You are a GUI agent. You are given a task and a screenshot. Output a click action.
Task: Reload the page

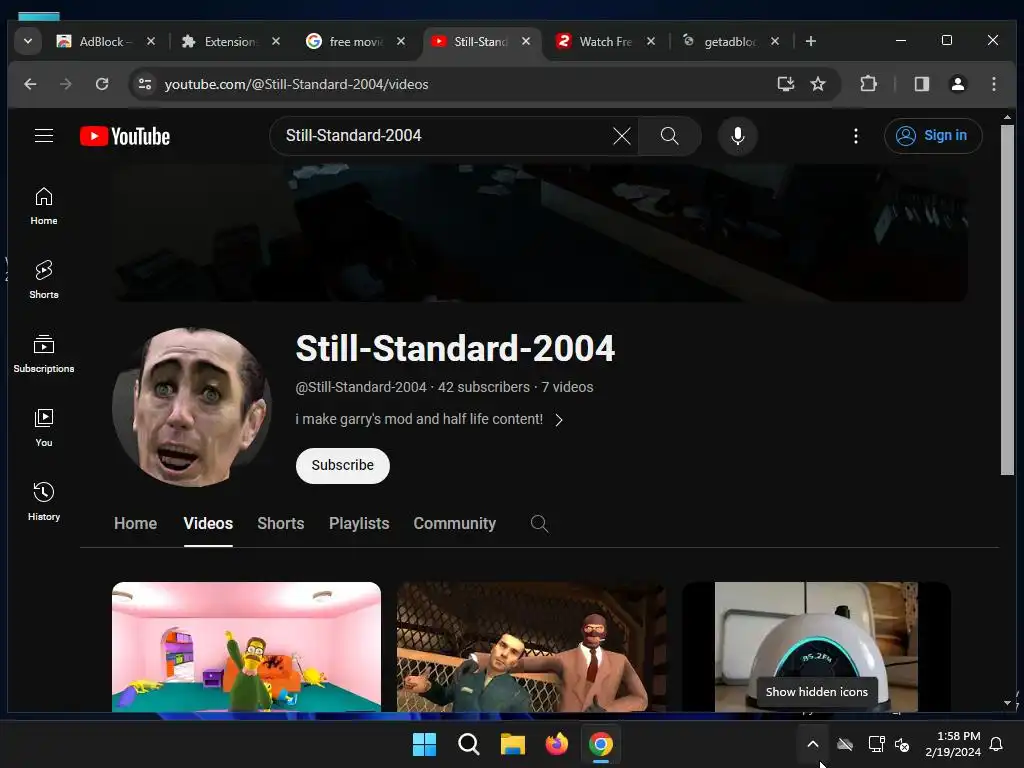click(102, 84)
